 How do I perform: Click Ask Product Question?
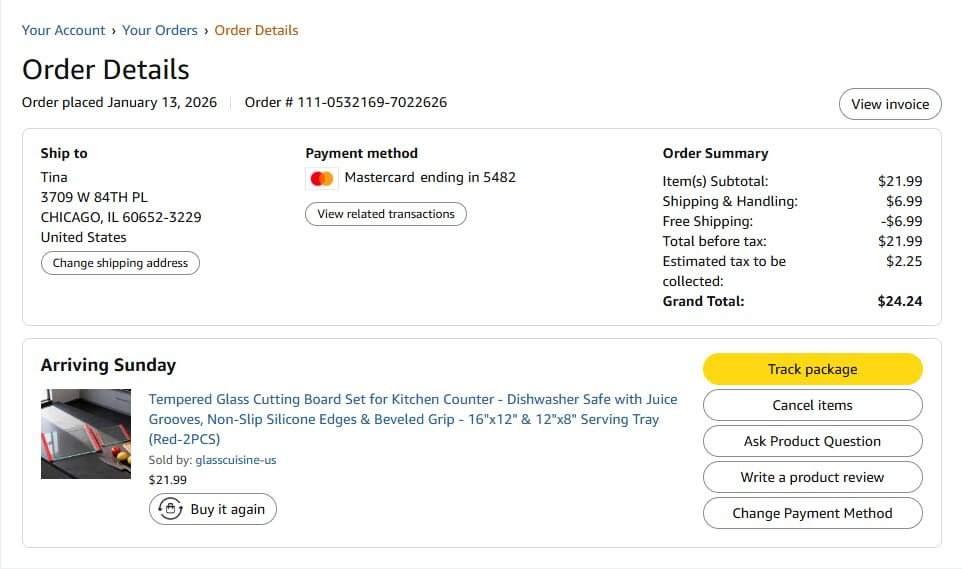pyautogui.click(x=812, y=441)
